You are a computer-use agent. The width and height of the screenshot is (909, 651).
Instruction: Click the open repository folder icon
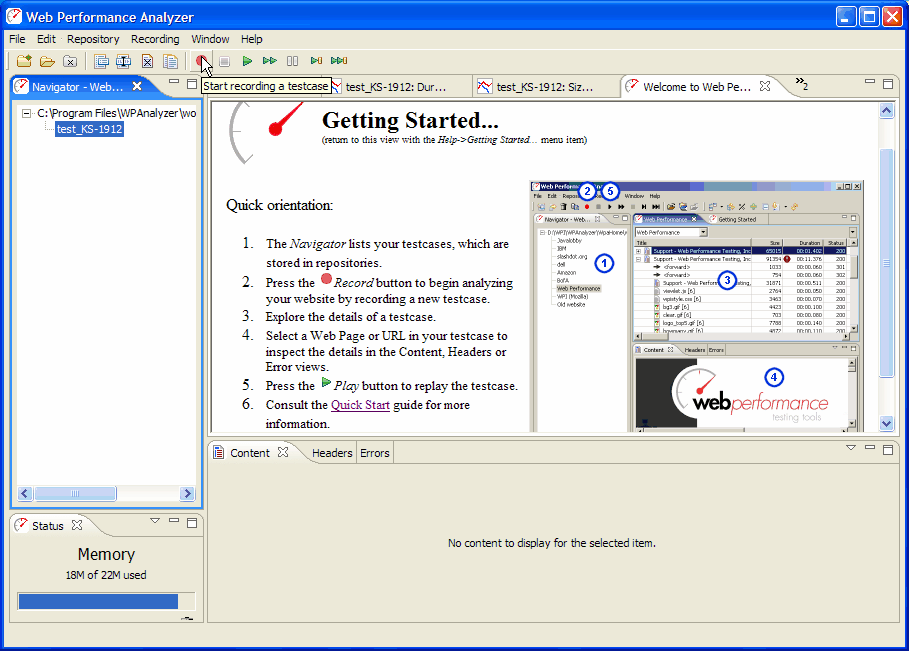47,62
